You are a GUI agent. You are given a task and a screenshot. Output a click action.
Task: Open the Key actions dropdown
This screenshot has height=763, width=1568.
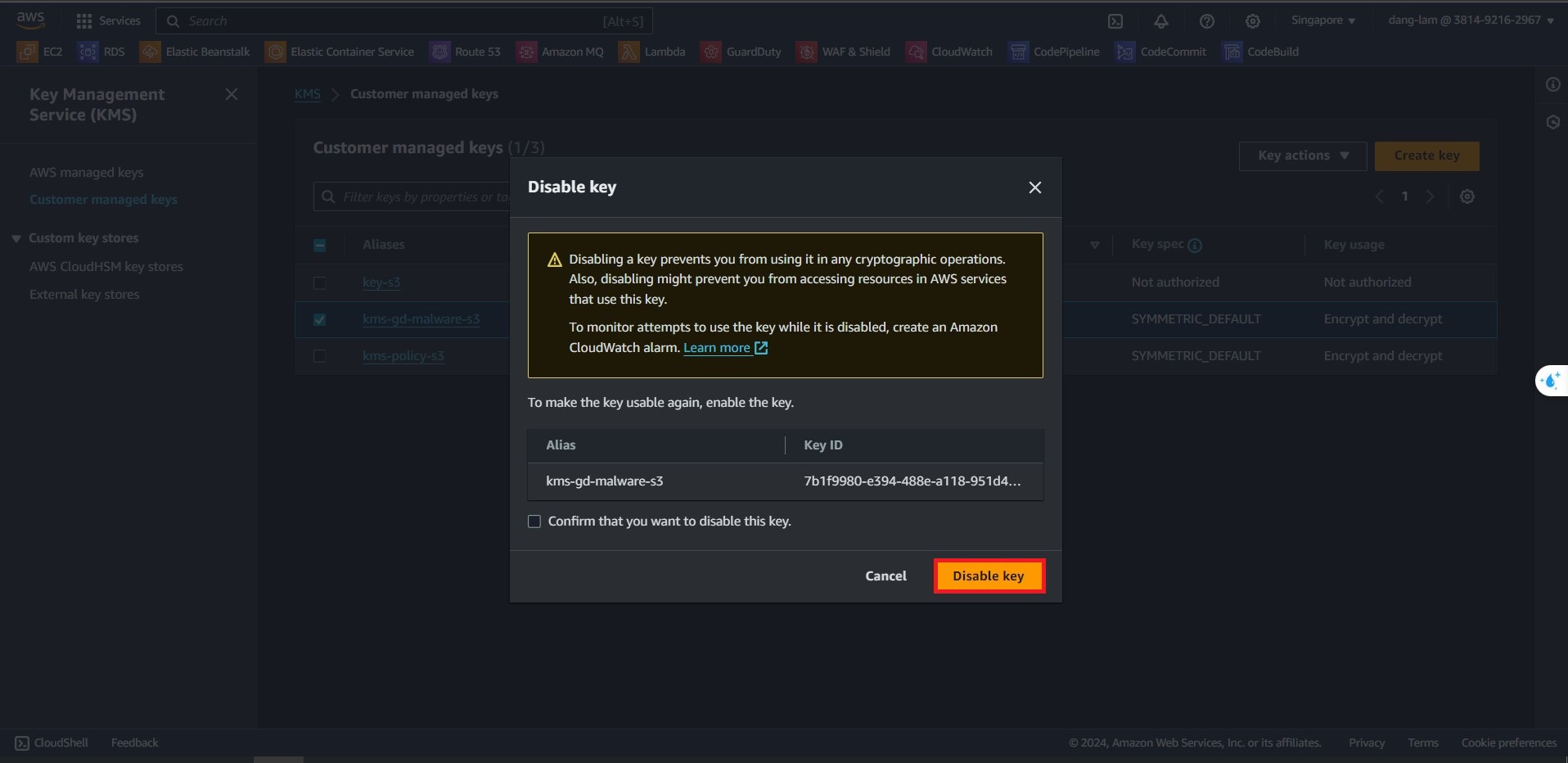coord(1302,156)
